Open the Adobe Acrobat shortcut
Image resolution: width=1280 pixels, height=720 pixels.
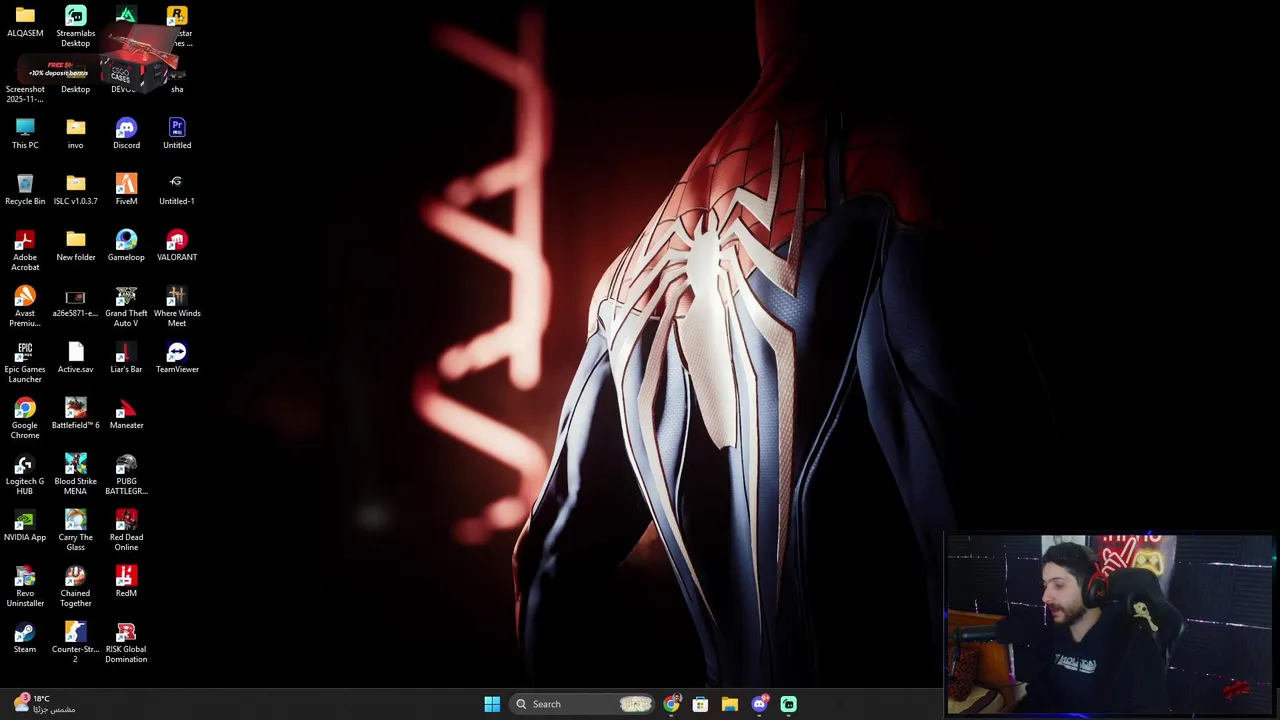(25, 250)
